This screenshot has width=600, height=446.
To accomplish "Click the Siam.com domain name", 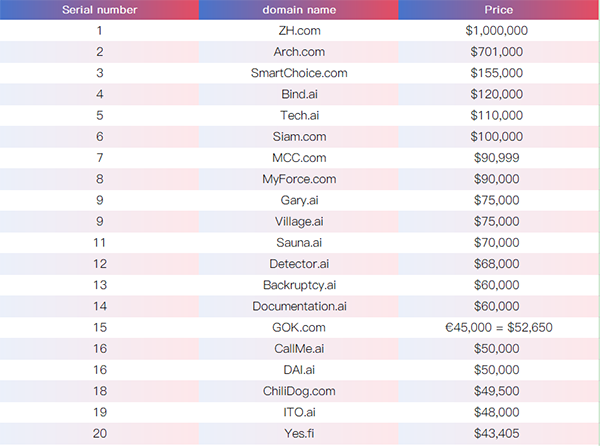I will 299,136.
